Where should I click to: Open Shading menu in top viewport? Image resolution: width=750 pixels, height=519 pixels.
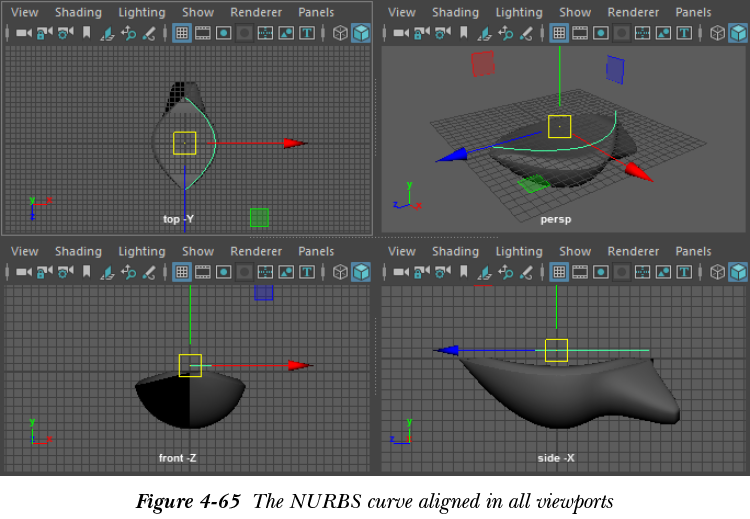pyautogui.click(x=78, y=13)
